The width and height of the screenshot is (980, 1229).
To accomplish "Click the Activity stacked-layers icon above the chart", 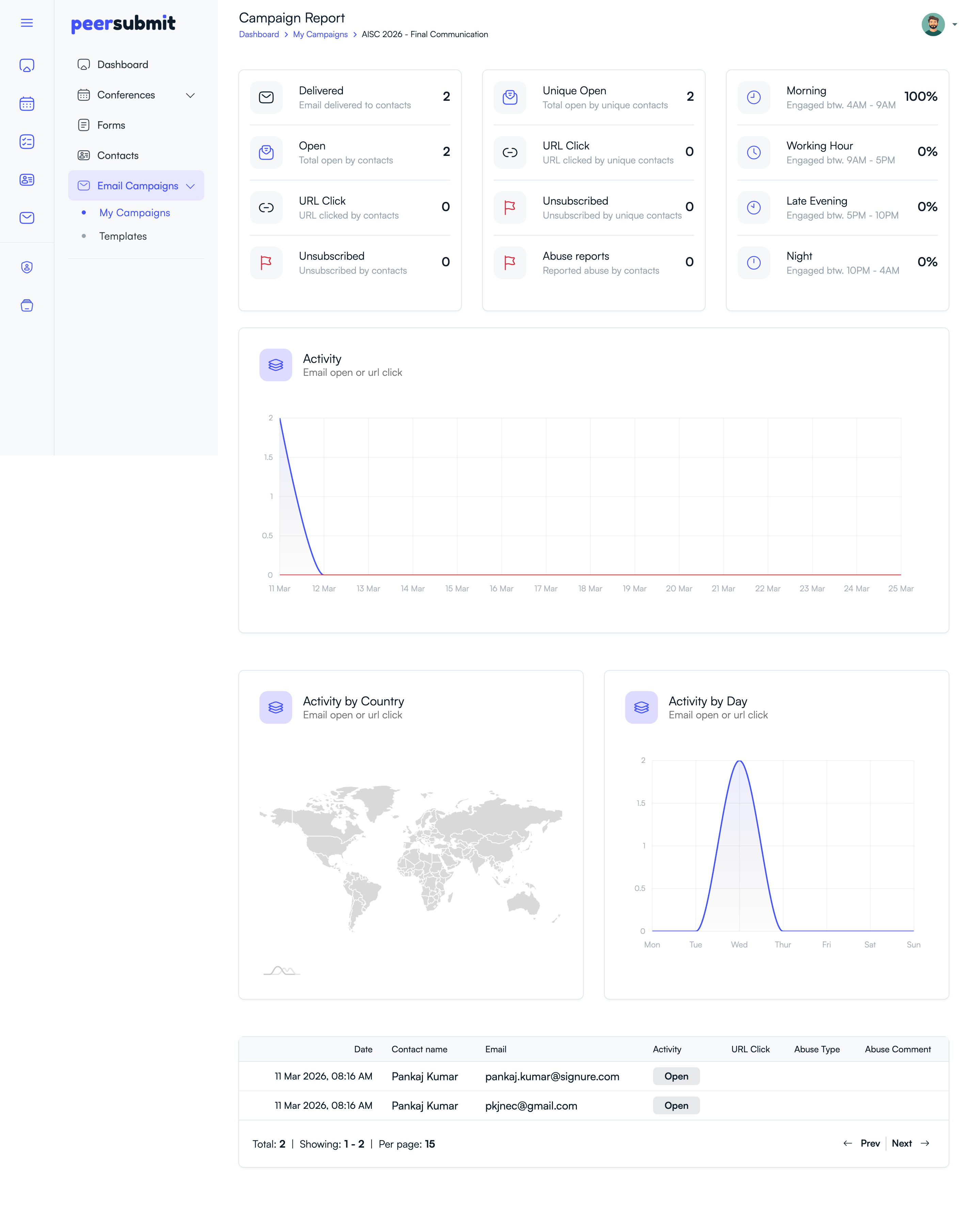I will [x=275, y=365].
